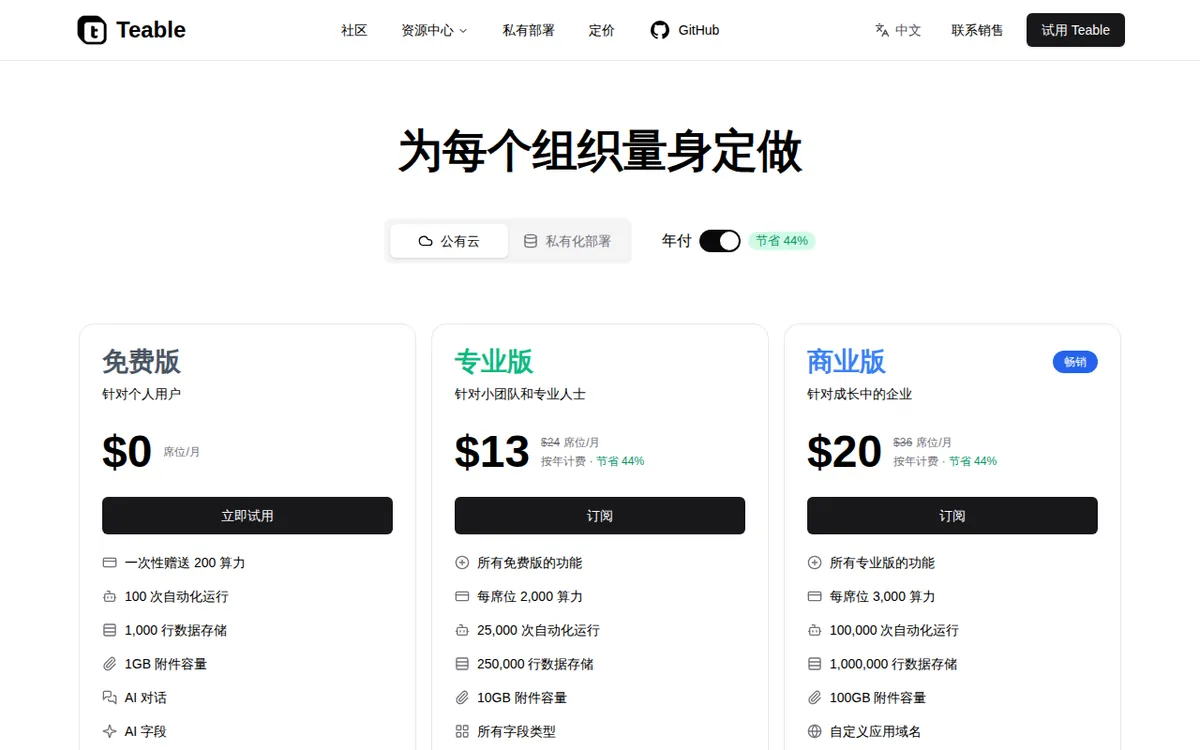Click the robot icon beside 25,000 次自动化运行
This screenshot has height=750, width=1200.
pyautogui.click(x=462, y=630)
